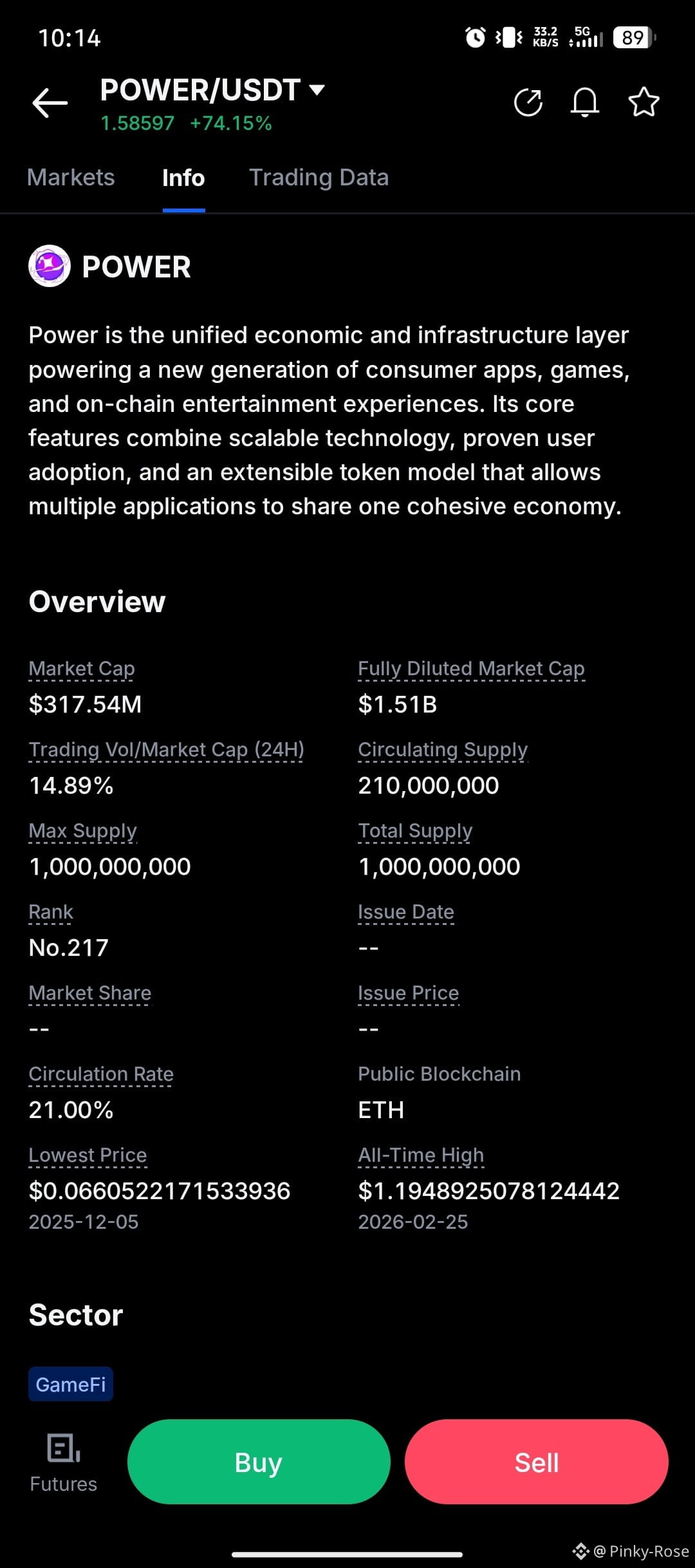
Task: Tap the All-Time High label
Action: [421, 1155]
